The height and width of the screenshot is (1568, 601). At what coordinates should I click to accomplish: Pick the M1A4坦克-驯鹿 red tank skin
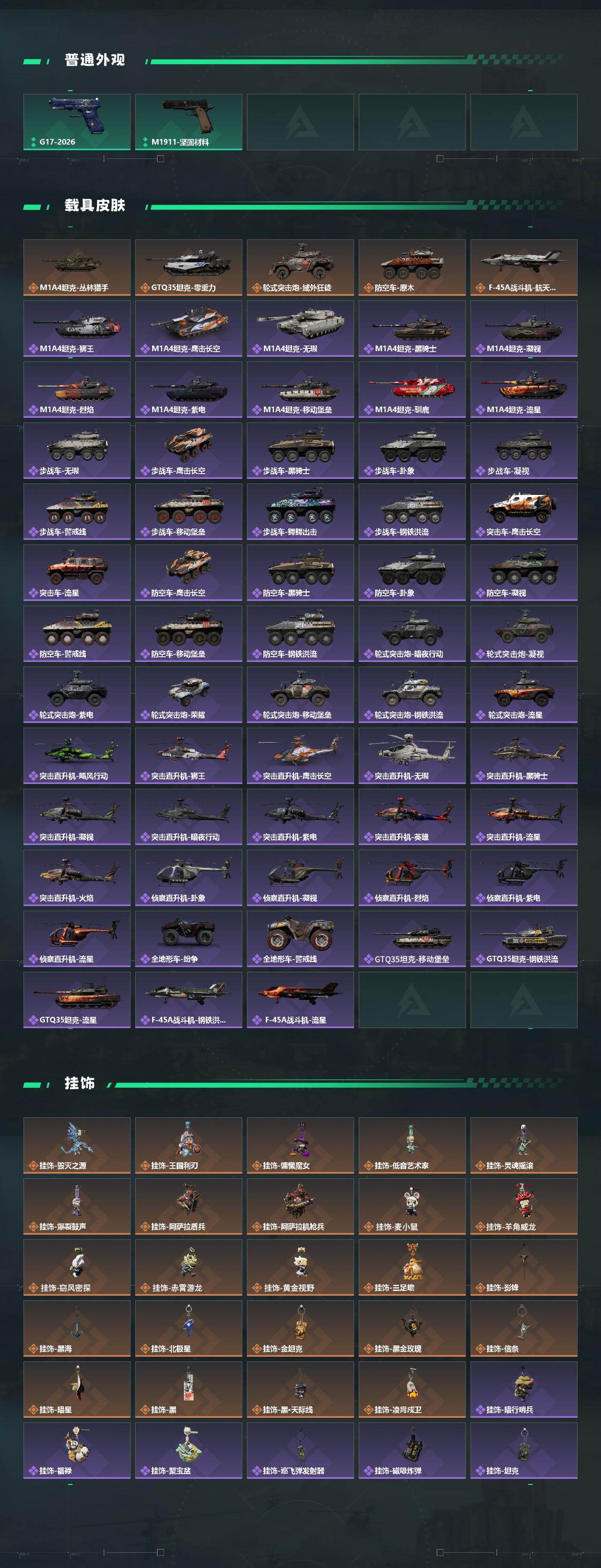[412, 390]
